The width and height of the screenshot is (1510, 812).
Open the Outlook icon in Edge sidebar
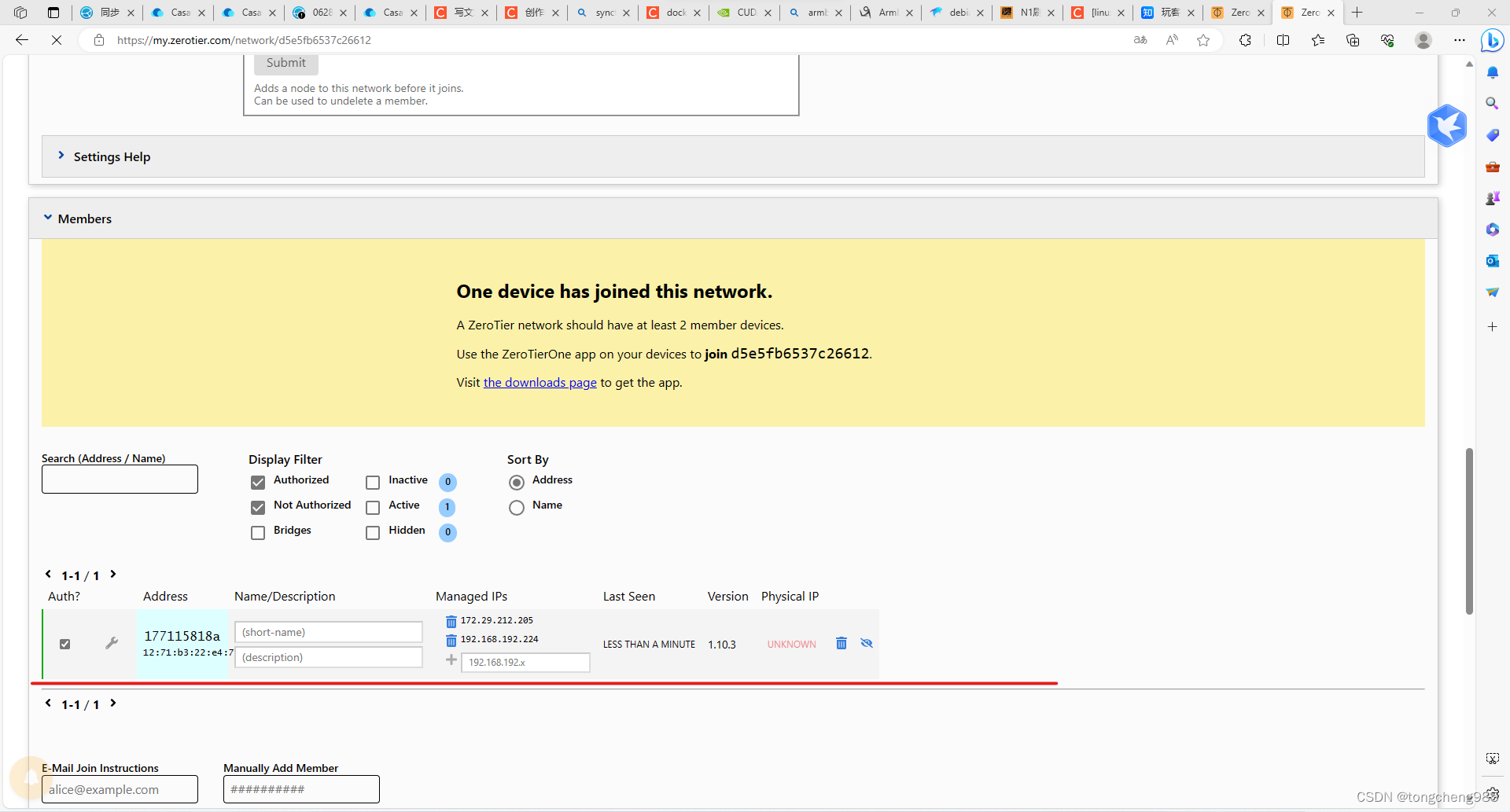point(1492,261)
